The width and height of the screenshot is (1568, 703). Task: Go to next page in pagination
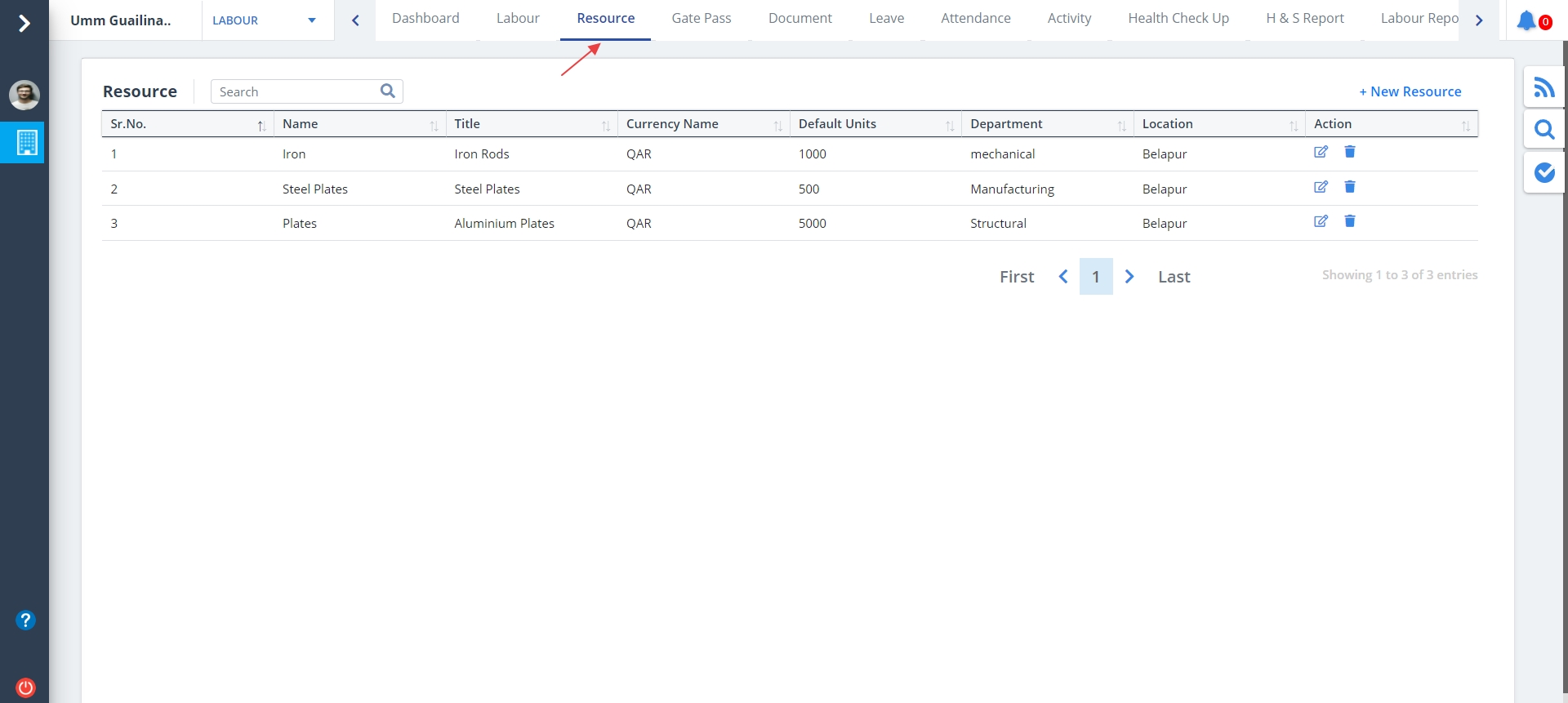[1129, 277]
